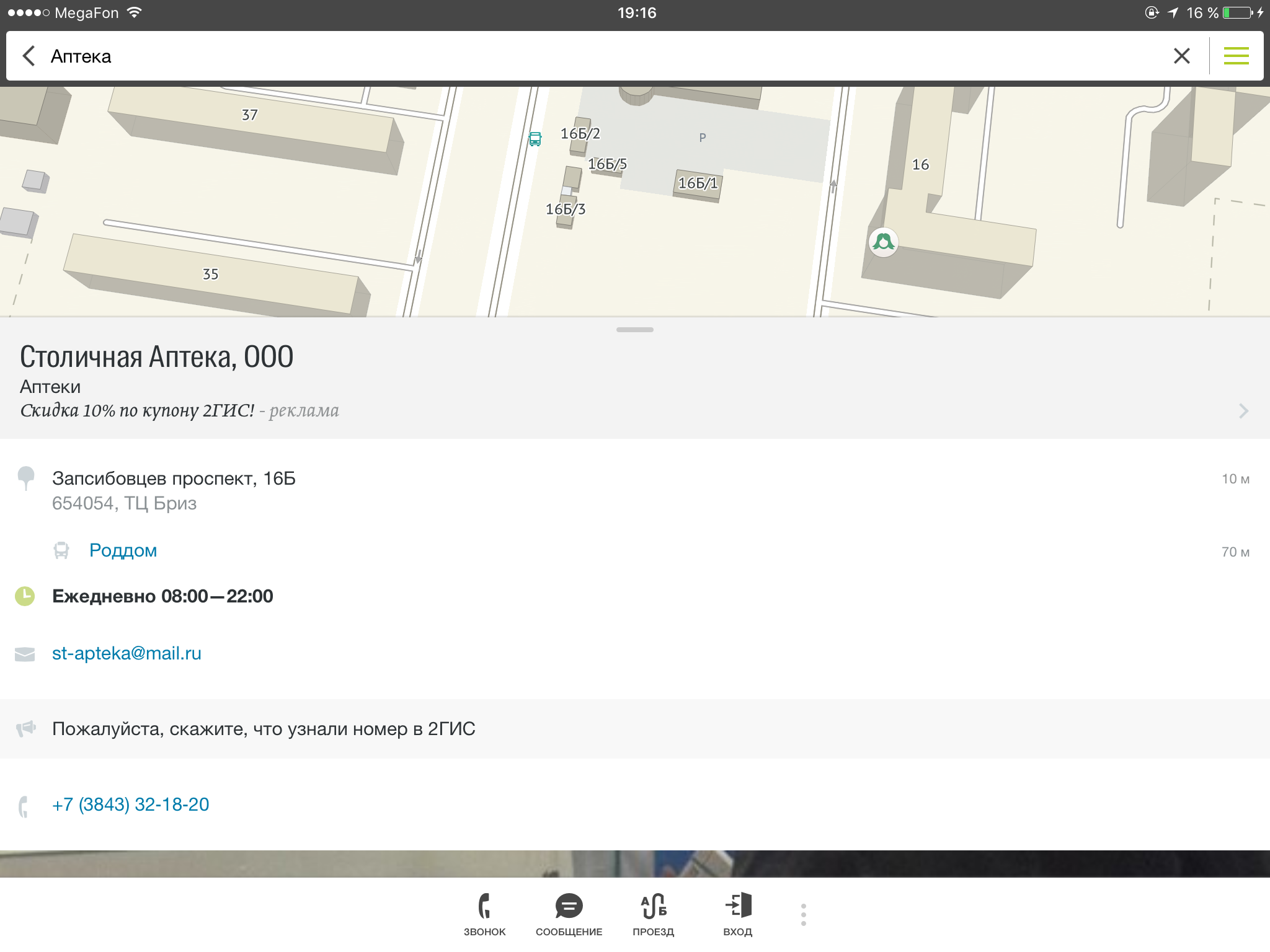The height and width of the screenshot is (952, 1270).
Task: Open the Скидка 10% по купону 2ГИС ad
Action: (180, 411)
